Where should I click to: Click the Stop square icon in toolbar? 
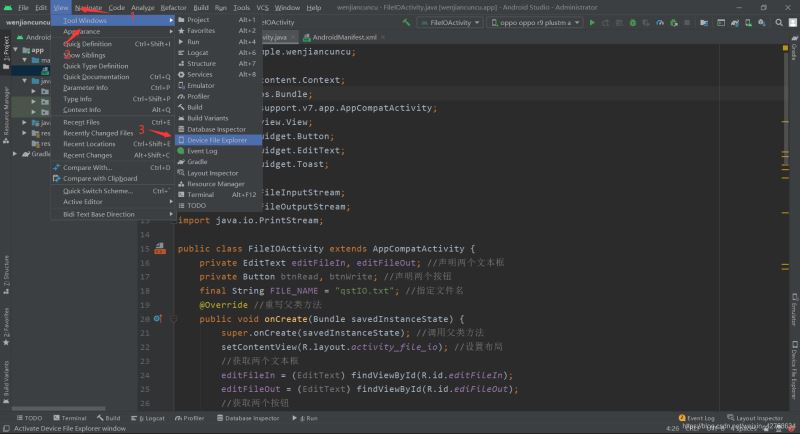[687, 23]
